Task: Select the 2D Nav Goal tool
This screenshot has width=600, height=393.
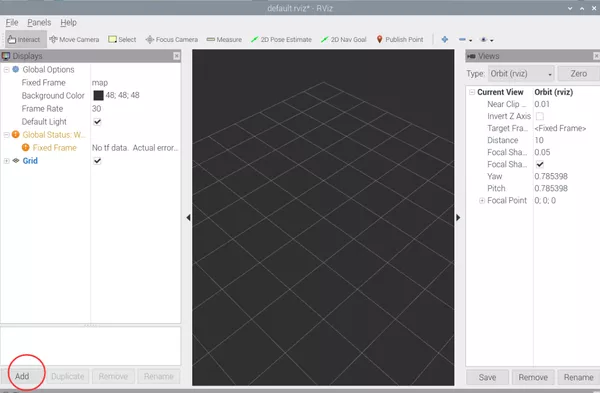Action: [344, 39]
